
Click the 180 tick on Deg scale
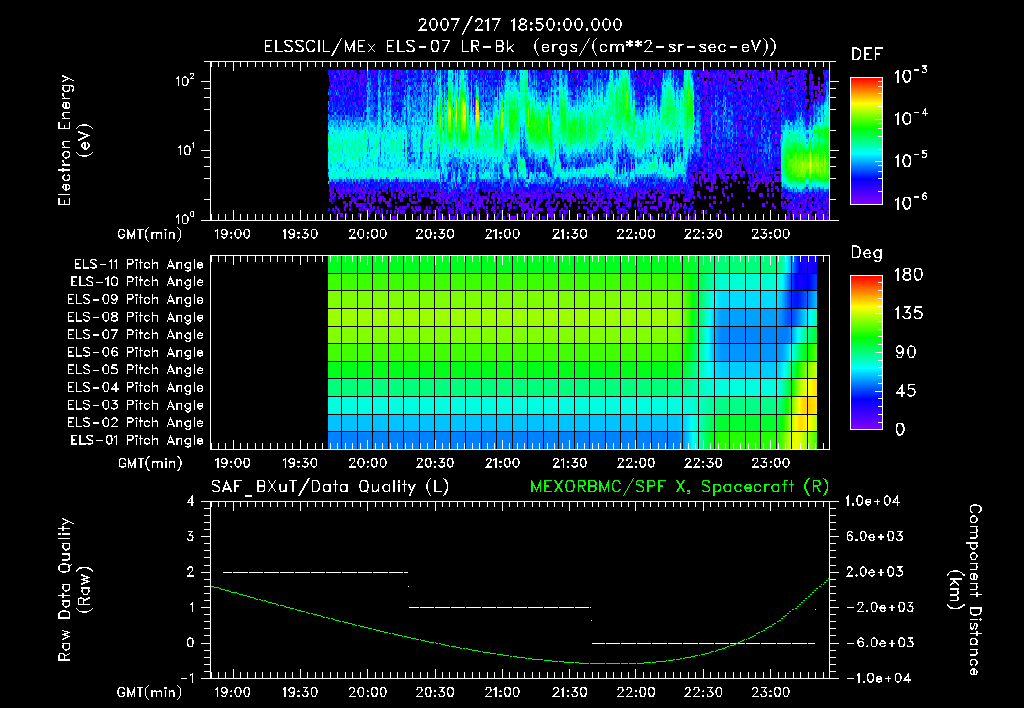pyautogui.click(x=908, y=274)
